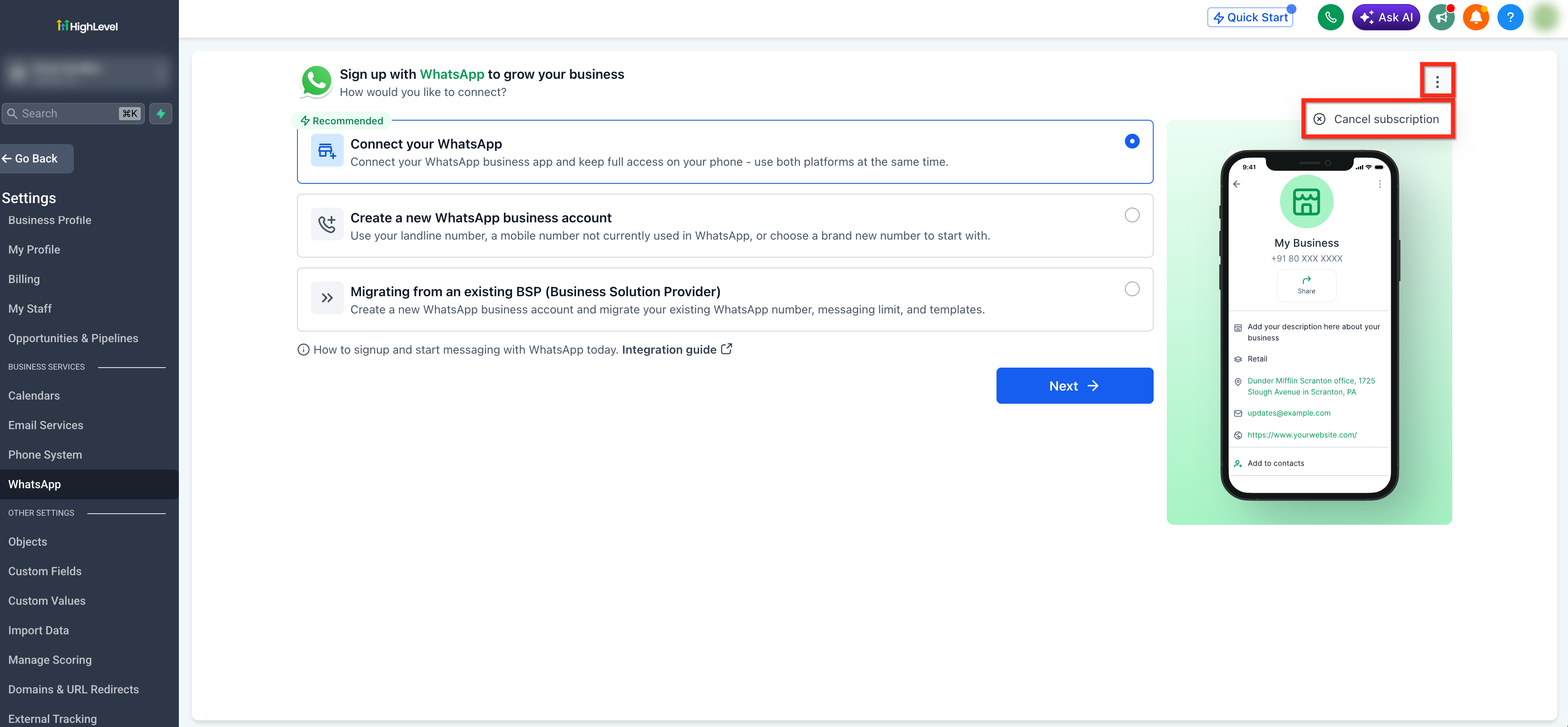Open Custom Fields settings
1568x727 pixels.
(44, 572)
